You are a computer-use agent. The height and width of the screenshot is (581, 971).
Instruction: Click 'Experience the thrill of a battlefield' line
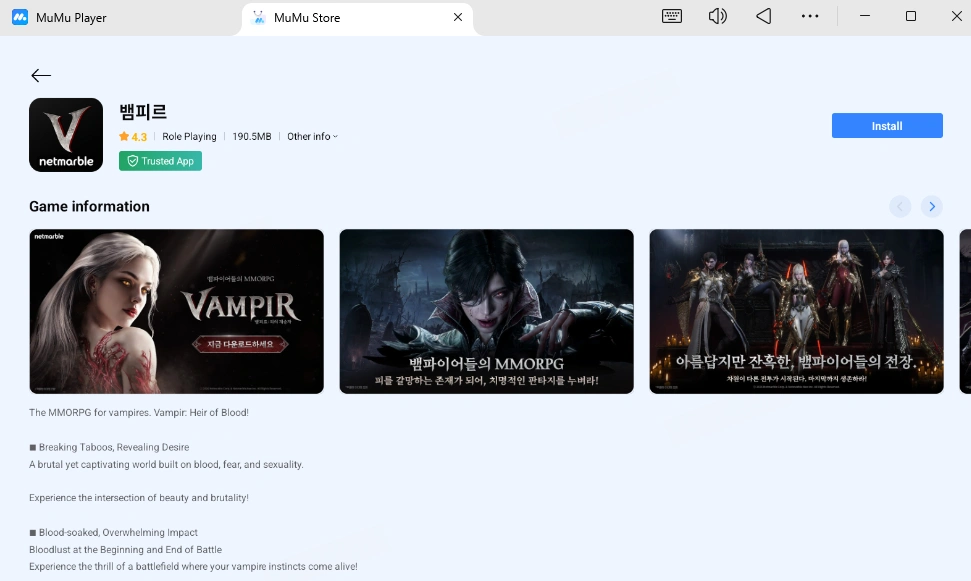(193, 567)
